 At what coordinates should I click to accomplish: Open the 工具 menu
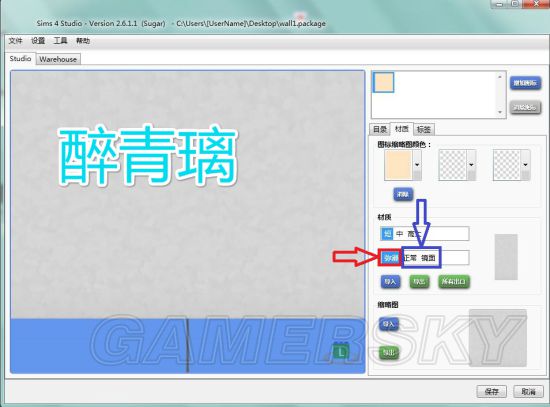(x=60, y=41)
